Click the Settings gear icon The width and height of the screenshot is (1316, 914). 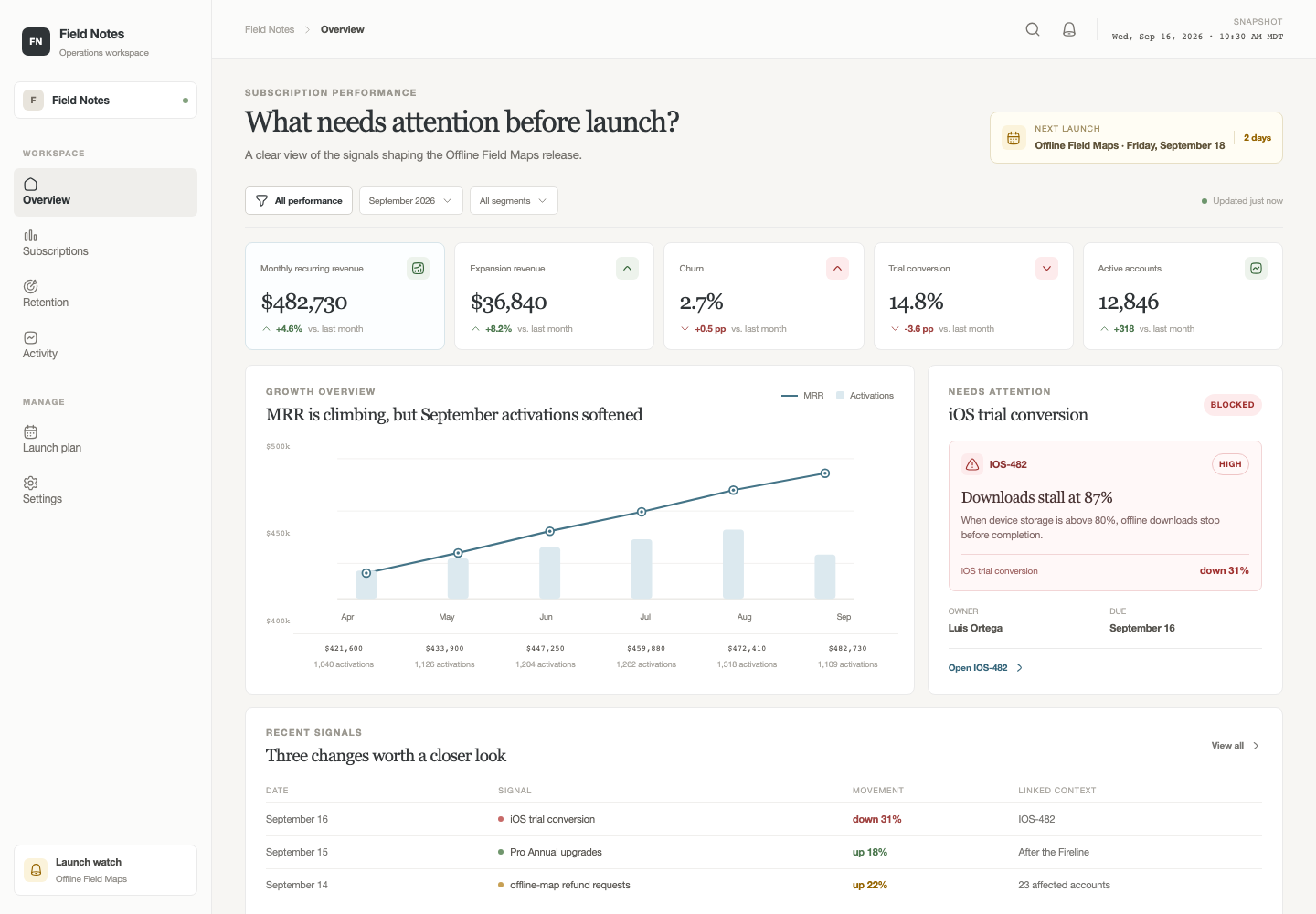point(30,483)
